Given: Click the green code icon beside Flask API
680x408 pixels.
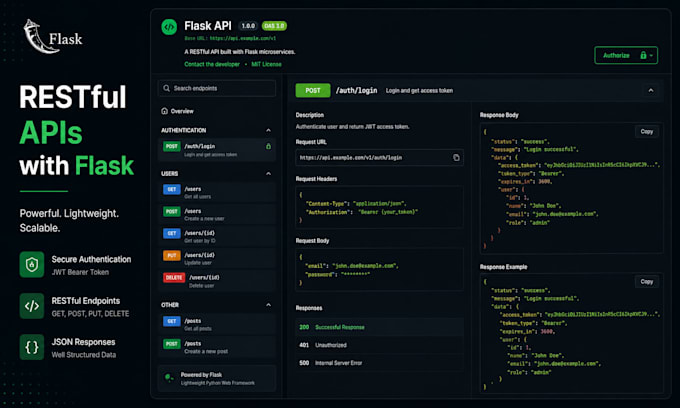Looking at the screenshot, I should (169, 27).
